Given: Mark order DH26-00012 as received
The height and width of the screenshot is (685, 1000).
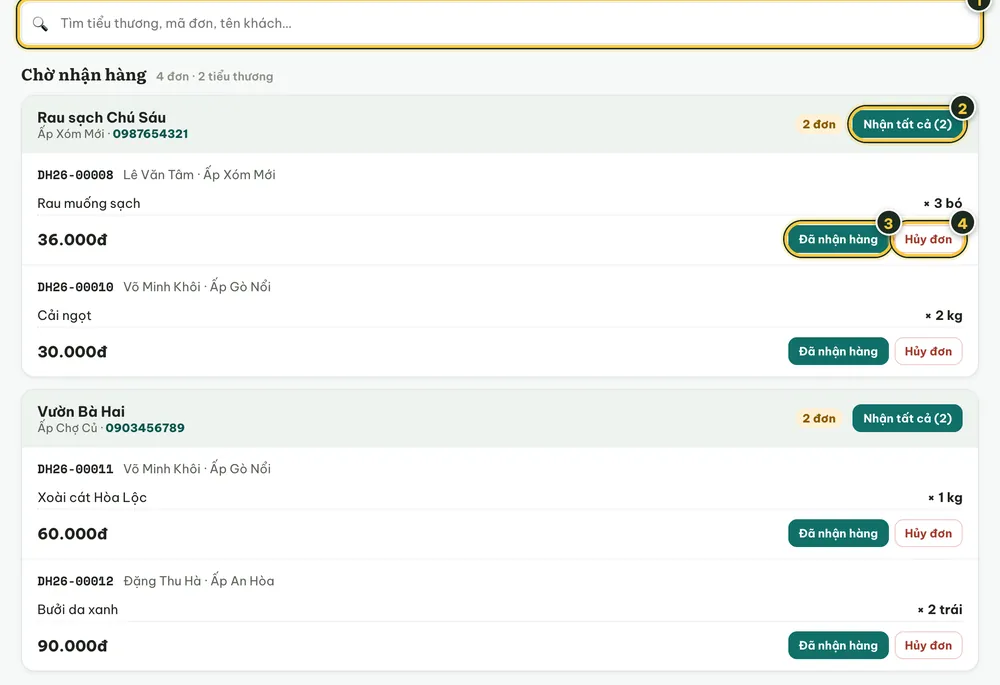Looking at the screenshot, I should tap(838, 645).
